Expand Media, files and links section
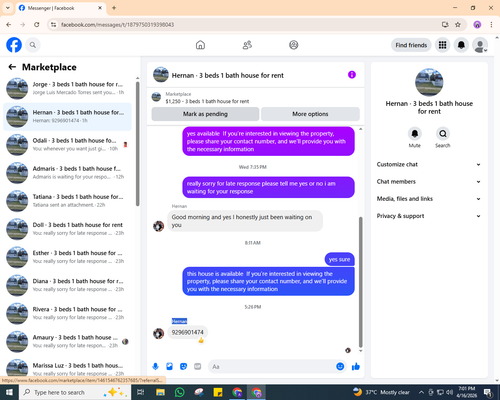The image size is (500, 400). click(x=429, y=199)
